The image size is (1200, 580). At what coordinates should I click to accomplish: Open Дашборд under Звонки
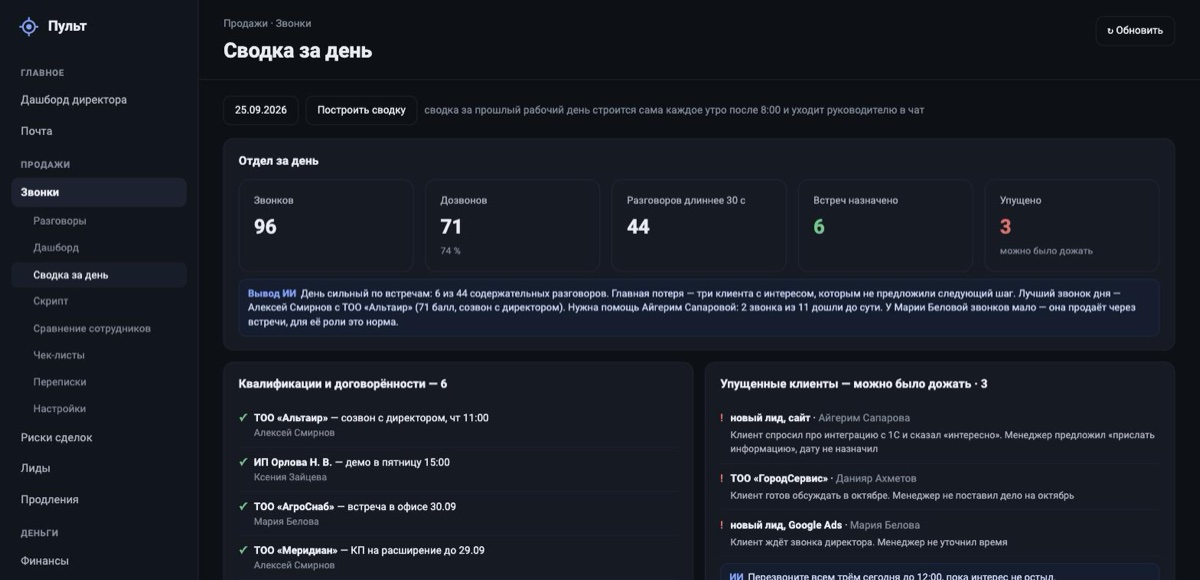tap(56, 247)
